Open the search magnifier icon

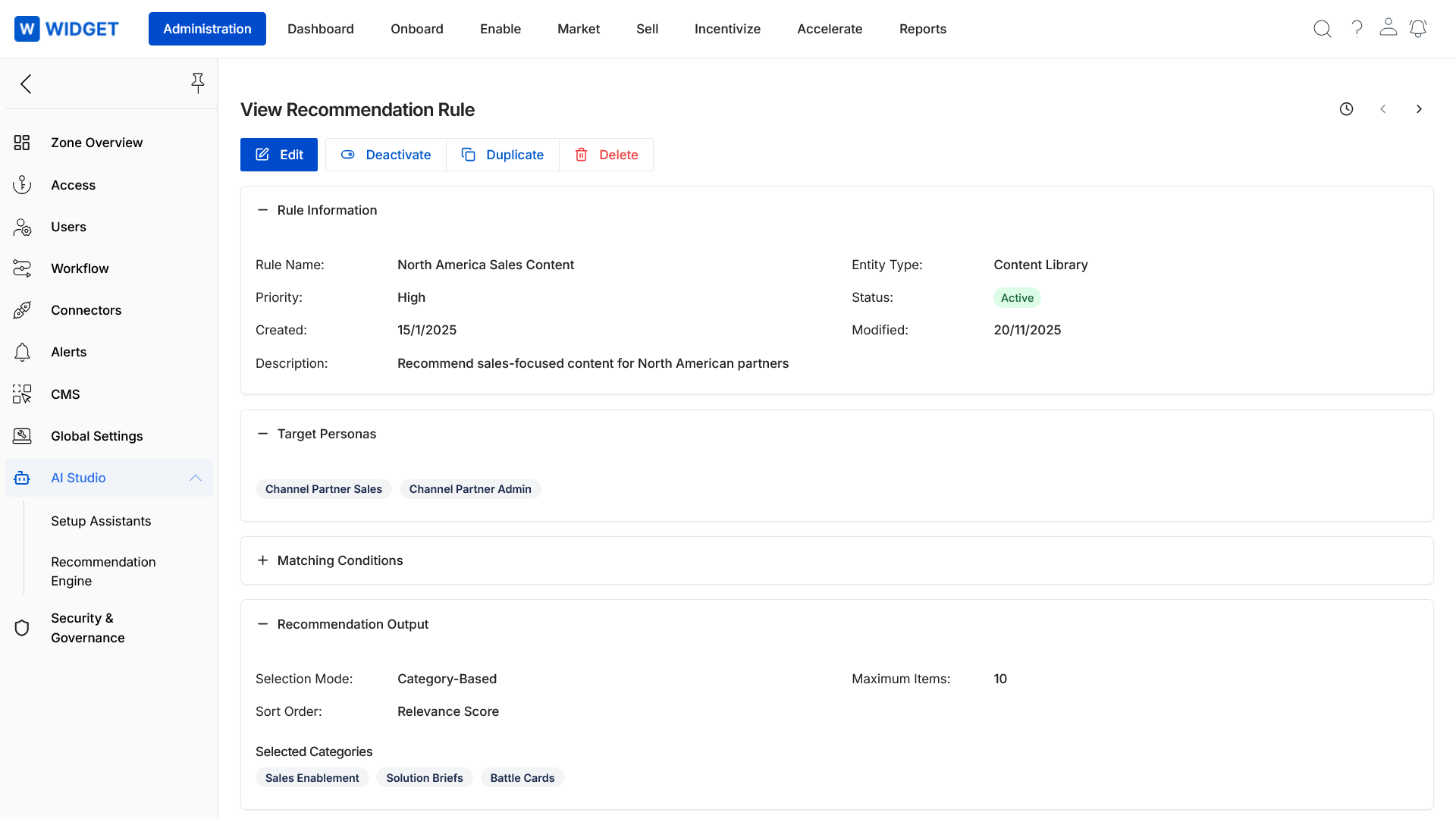click(x=1323, y=29)
